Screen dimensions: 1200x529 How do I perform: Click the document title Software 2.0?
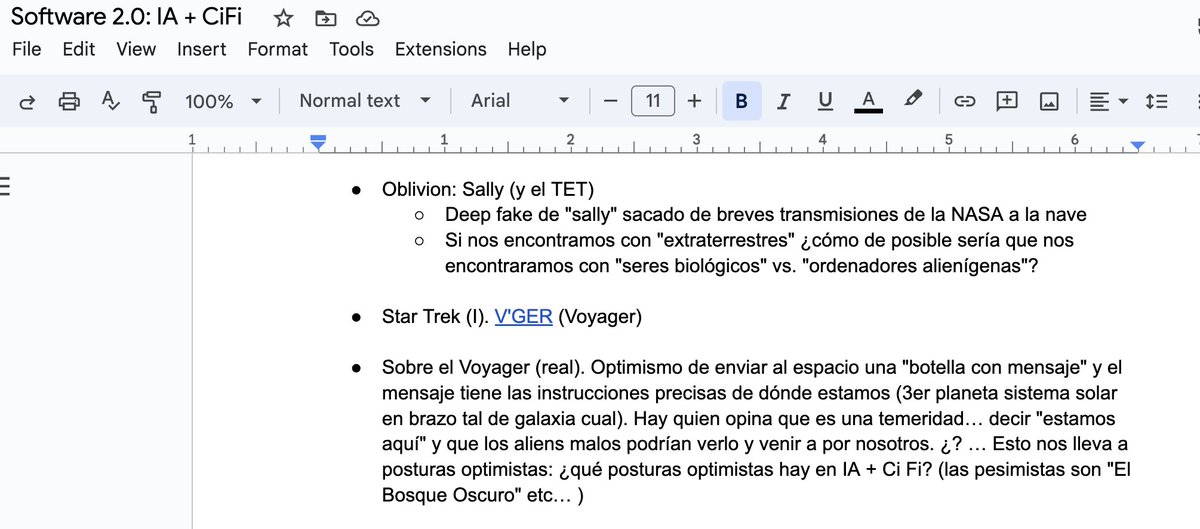point(127,17)
